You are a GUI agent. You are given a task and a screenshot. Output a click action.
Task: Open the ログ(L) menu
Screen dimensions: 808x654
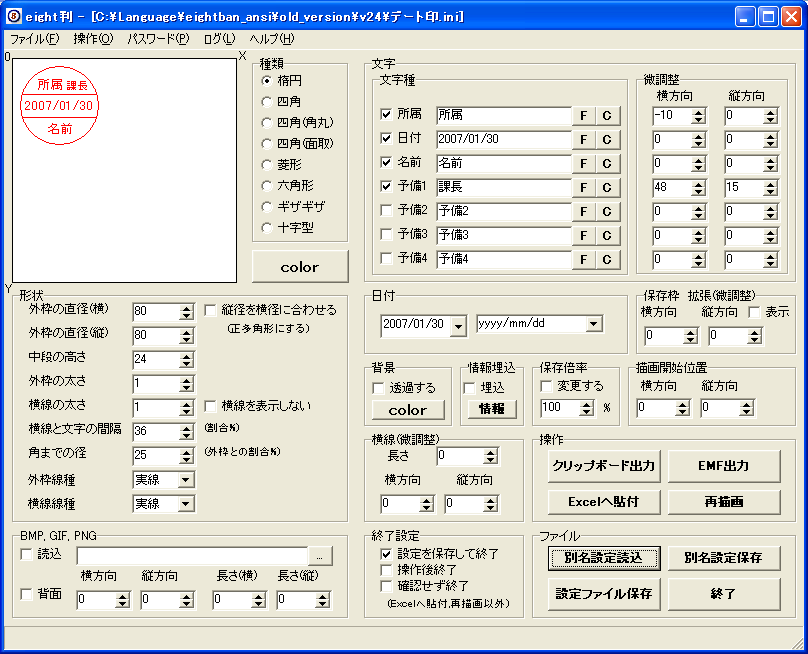pos(220,39)
